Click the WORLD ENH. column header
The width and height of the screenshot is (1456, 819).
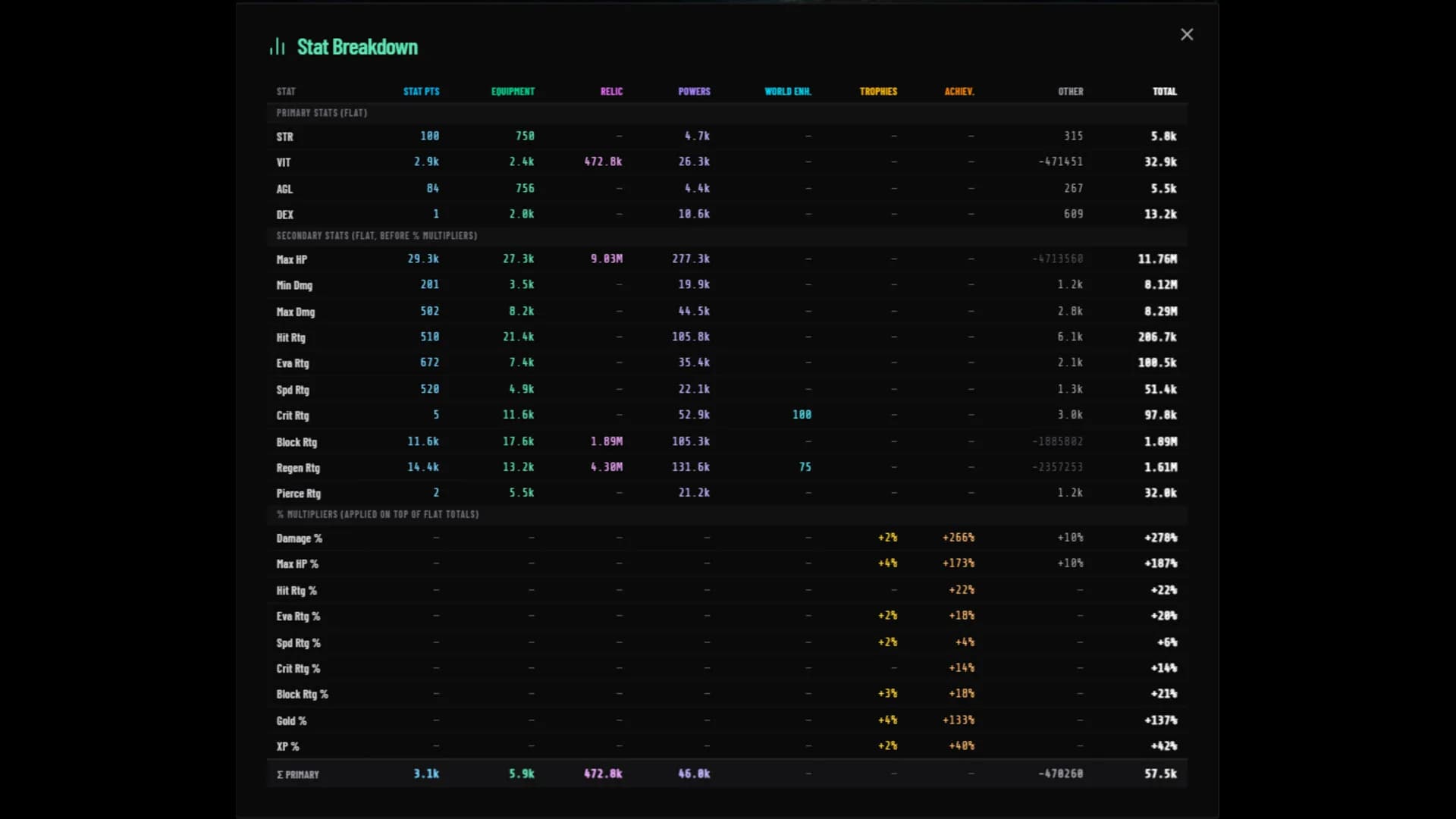[x=787, y=91]
